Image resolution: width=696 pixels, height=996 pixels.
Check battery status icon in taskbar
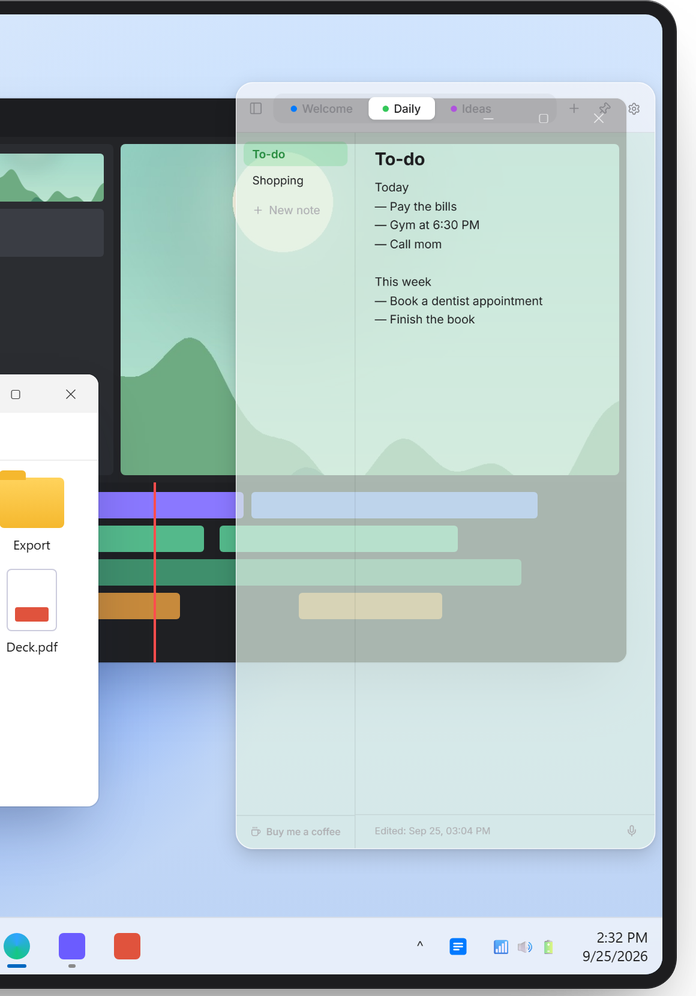[x=549, y=947]
